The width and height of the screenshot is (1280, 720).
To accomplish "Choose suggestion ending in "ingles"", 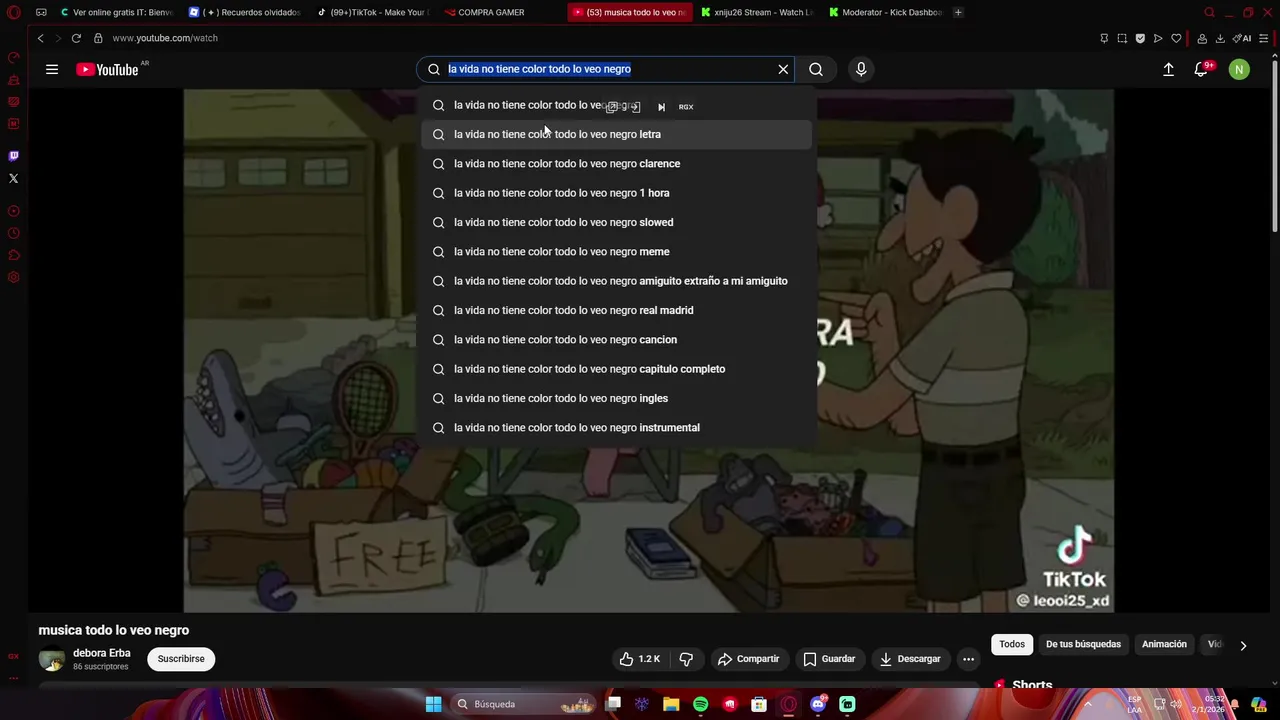I will click(x=616, y=398).
